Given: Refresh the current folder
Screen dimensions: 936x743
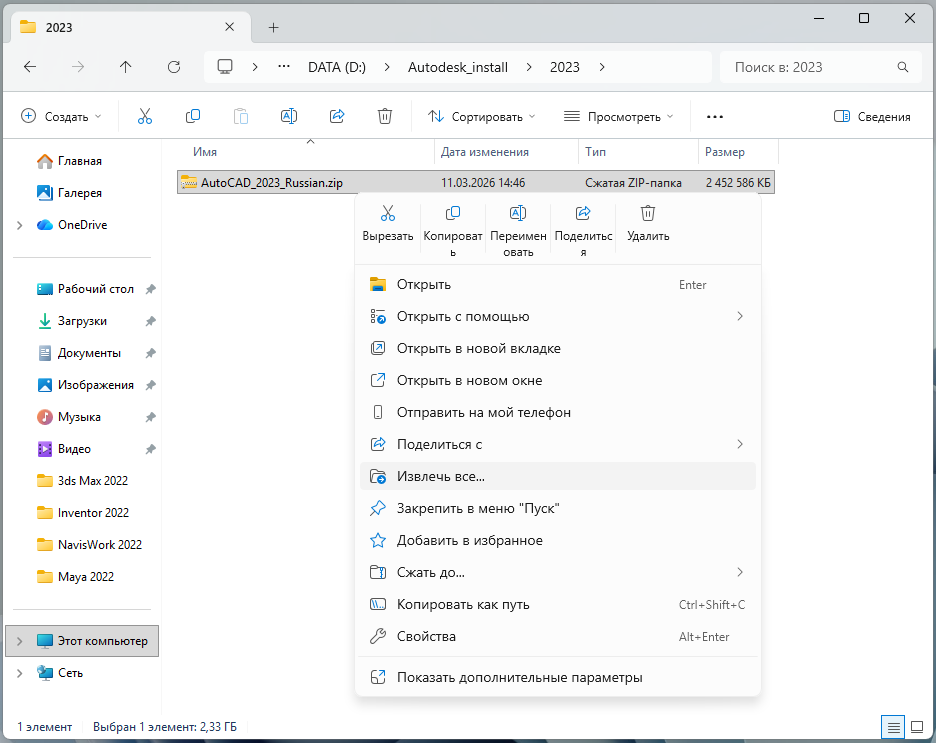Looking at the screenshot, I should coord(174,67).
